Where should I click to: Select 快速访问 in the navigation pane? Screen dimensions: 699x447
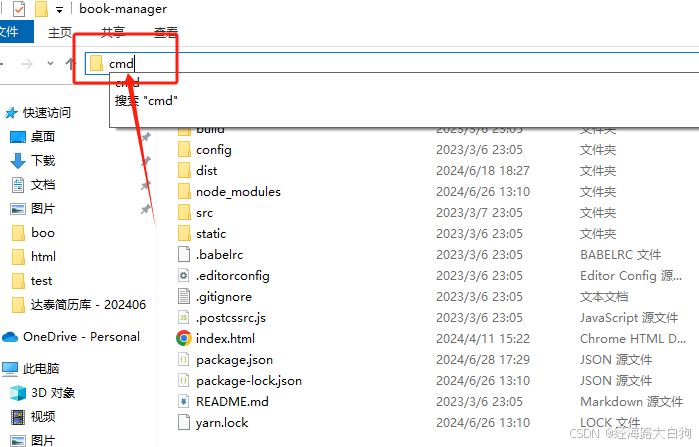(47, 113)
